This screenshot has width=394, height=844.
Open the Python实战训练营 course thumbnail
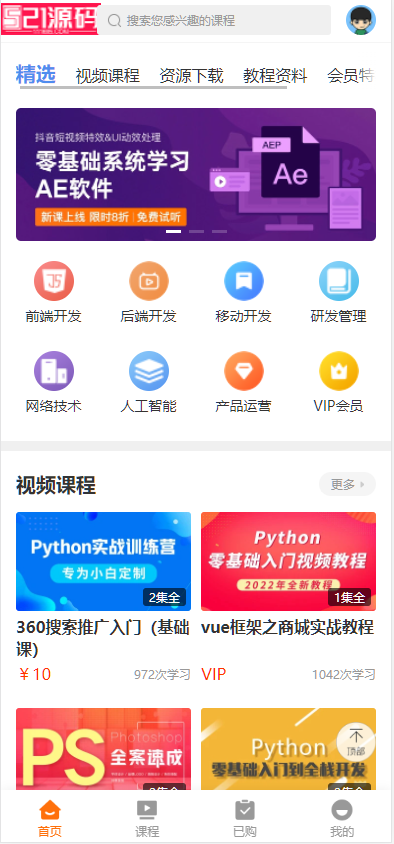103,561
